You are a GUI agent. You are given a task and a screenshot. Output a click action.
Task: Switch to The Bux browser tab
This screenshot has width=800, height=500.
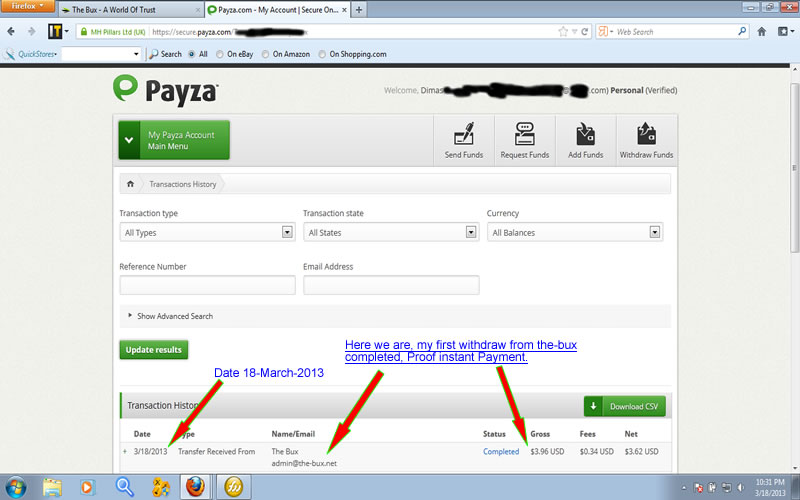click(131, 10)
